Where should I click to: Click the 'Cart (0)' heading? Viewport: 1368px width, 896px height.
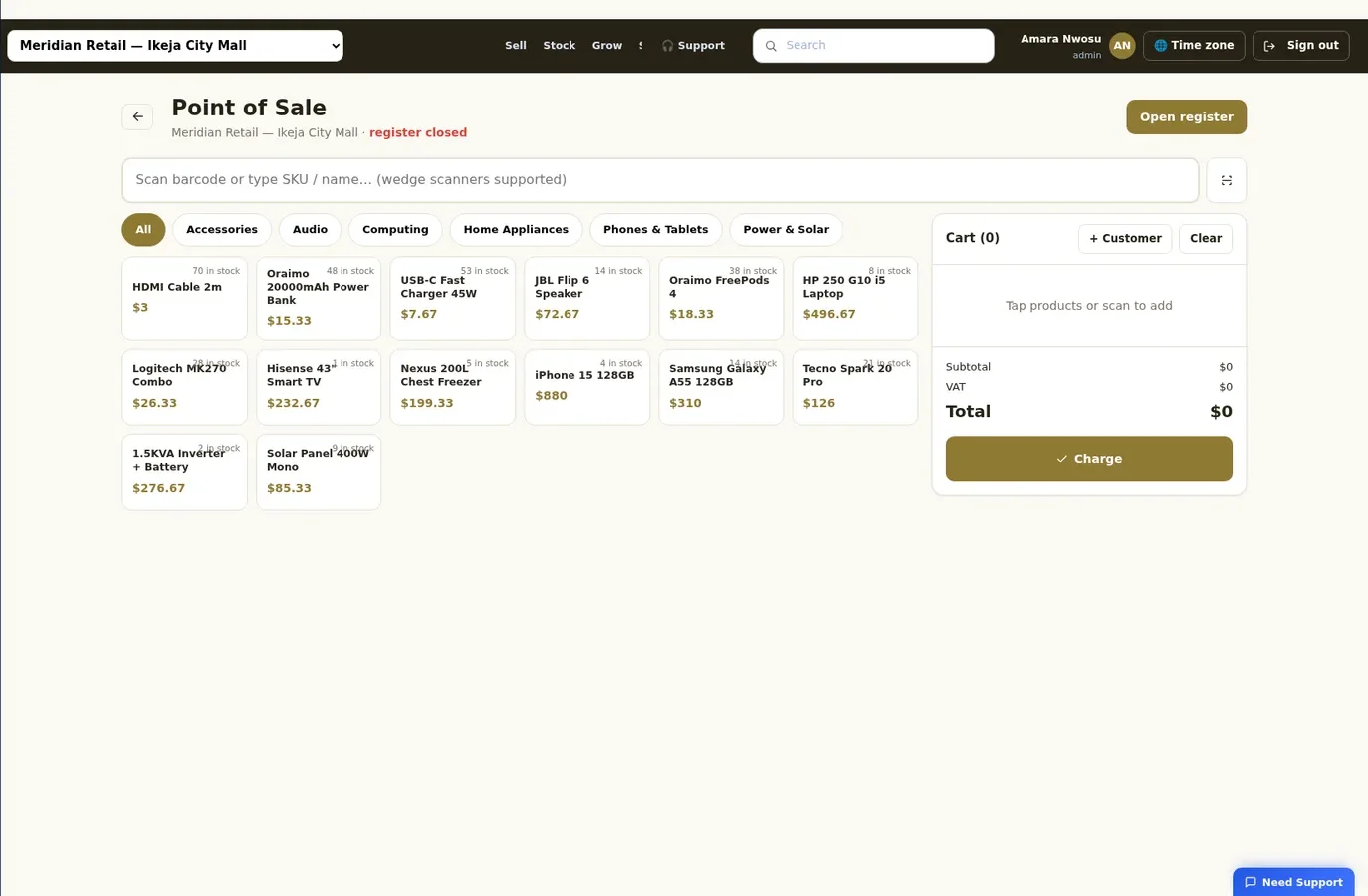coord(972,238)
